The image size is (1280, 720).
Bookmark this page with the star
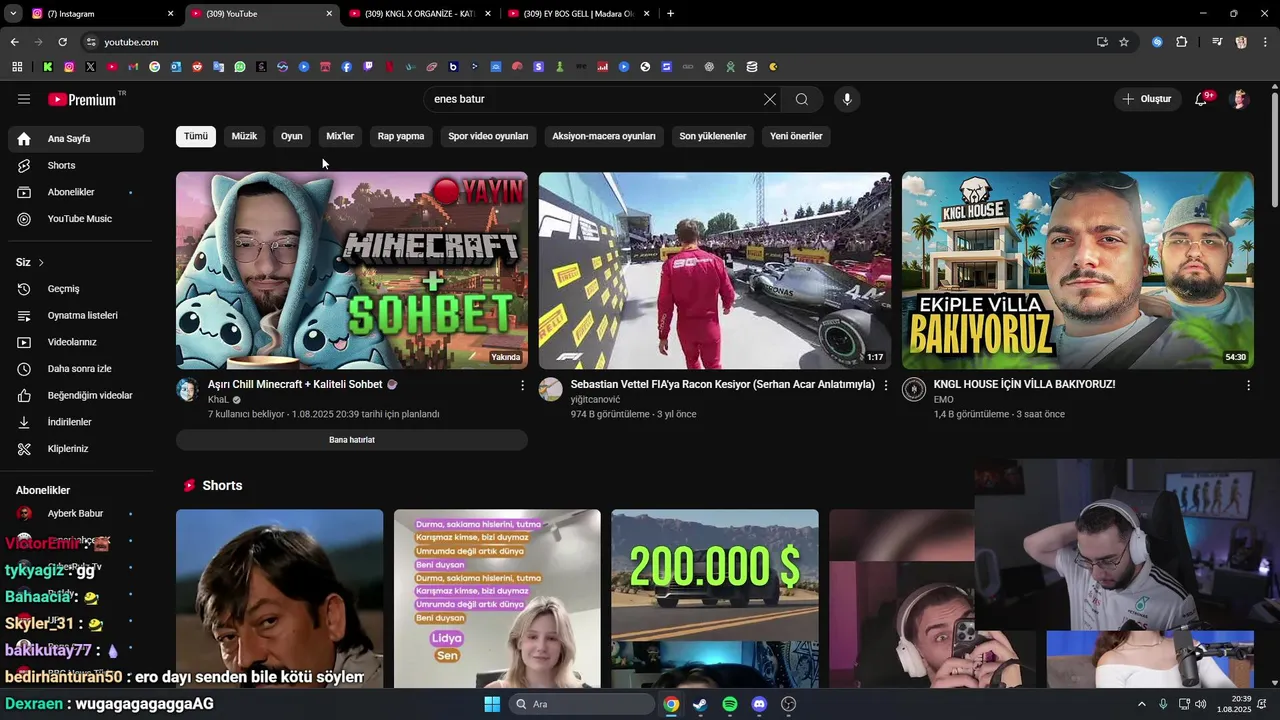tap(1124, 42)
